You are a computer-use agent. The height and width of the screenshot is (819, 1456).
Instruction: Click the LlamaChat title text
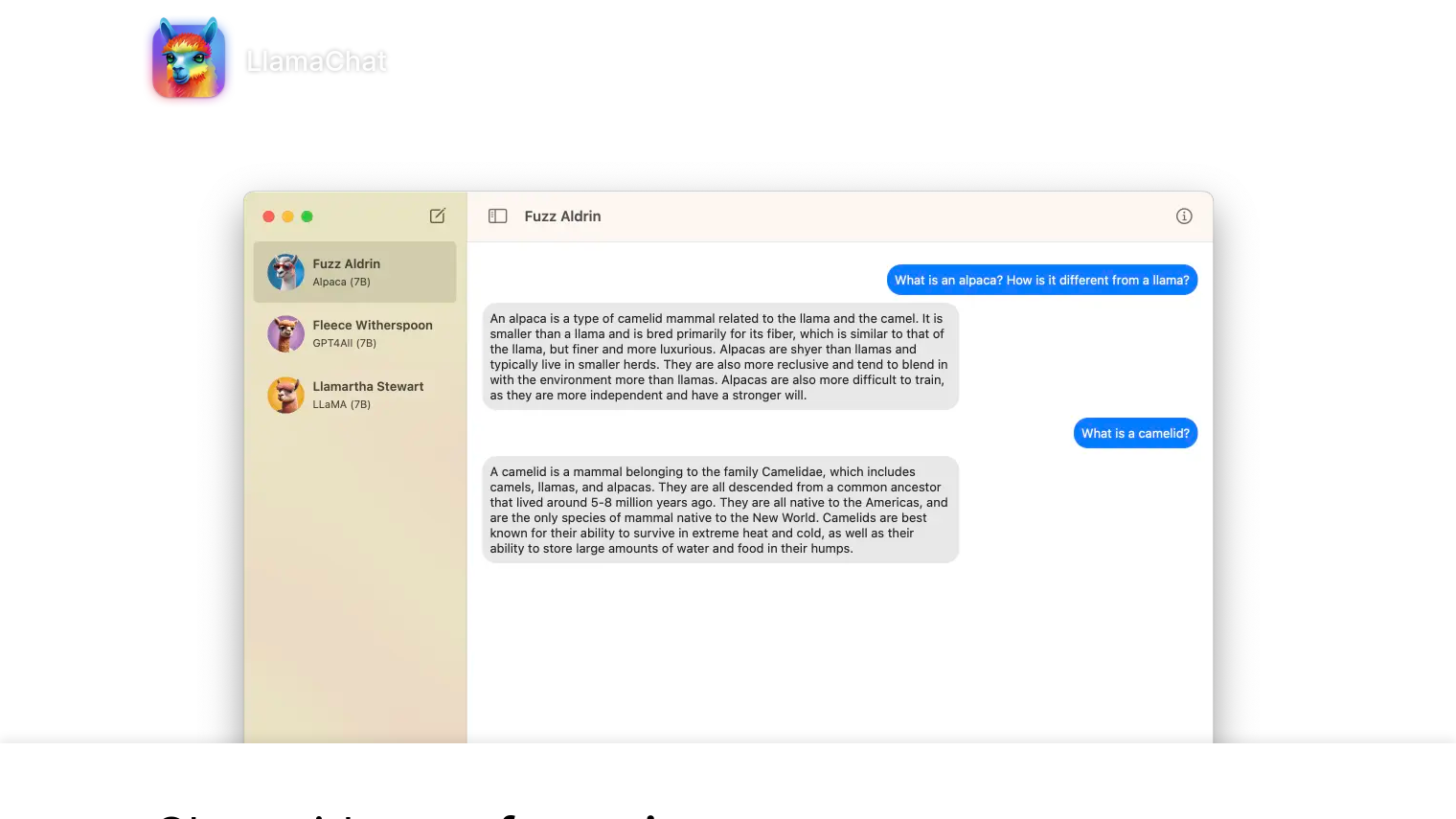pyautogui.click(x=316, y=61)
